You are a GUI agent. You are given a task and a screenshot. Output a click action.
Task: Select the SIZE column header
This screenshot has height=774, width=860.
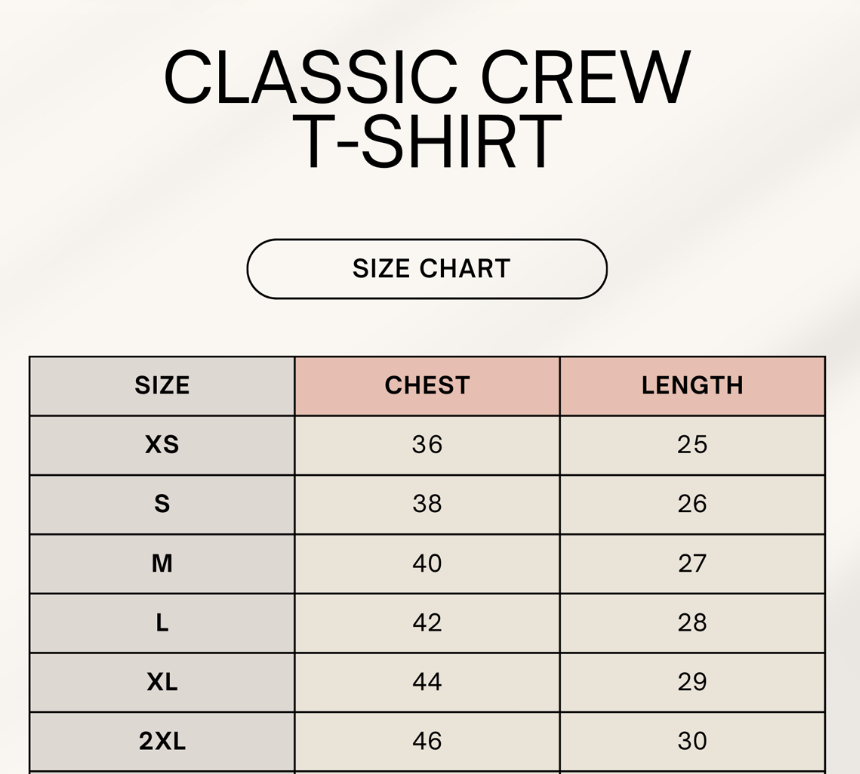[x=162, y=386]
